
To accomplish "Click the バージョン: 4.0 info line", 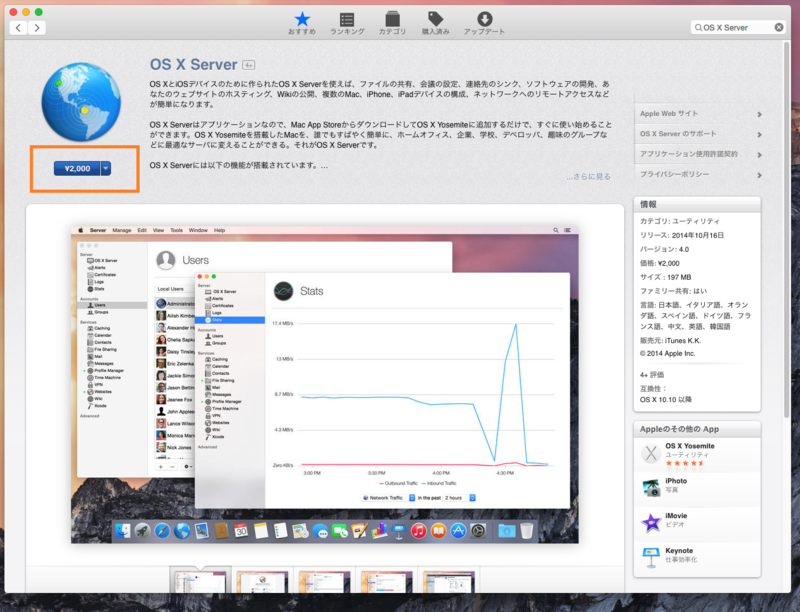I will pos(664,249).
